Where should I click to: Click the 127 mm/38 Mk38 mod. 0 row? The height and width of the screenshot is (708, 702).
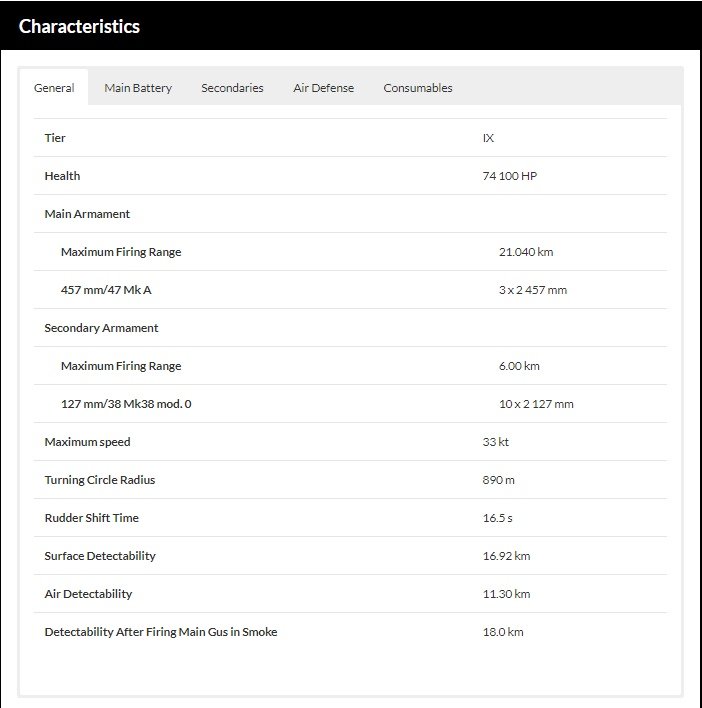(350, 404)
